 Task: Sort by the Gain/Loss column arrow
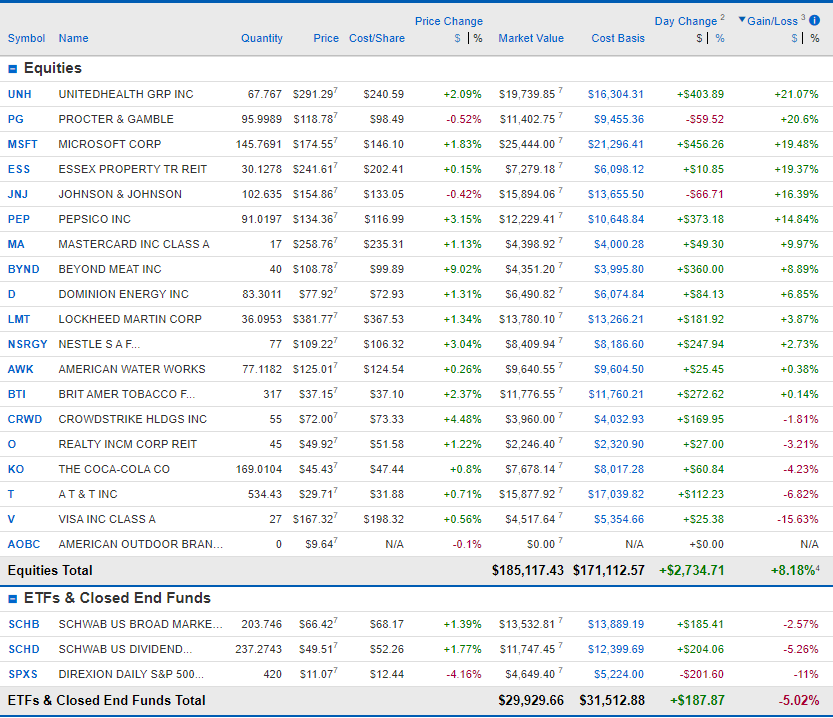click(742, 20)
